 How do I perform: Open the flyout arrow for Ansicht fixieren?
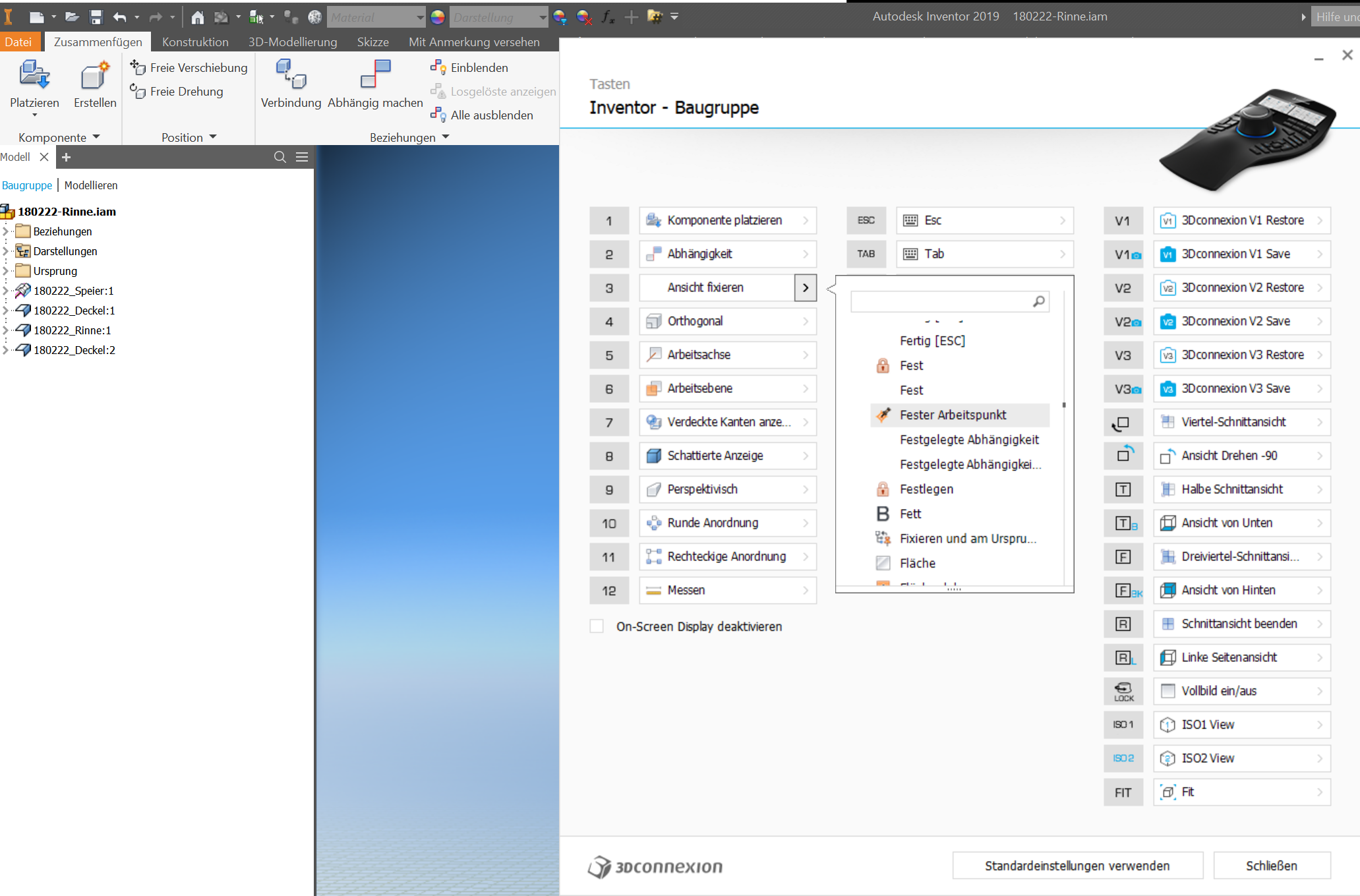pyautogui.click(x=806, y=287)
